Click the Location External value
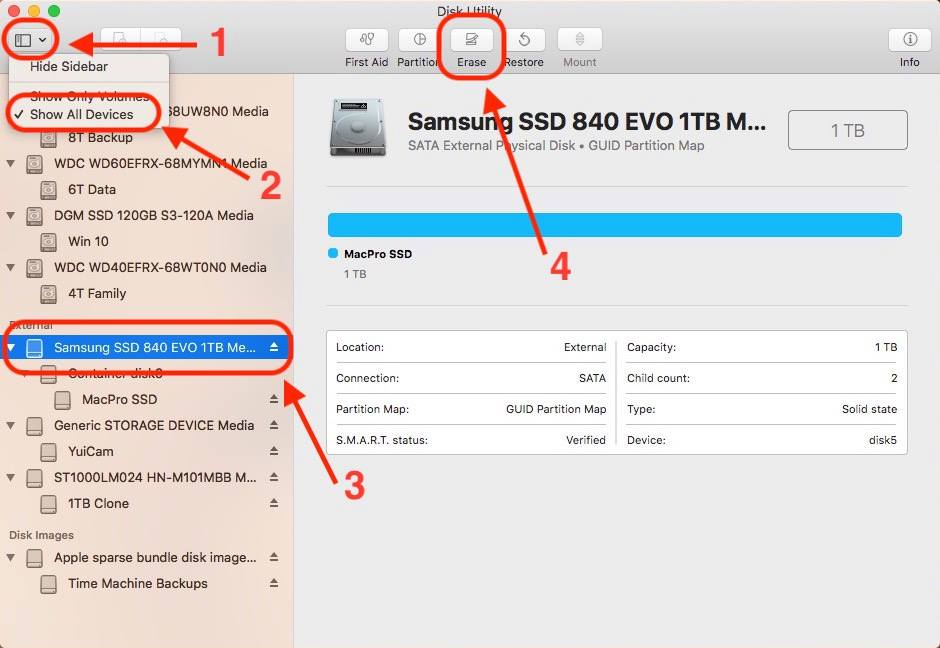 [x=585, y=347]
